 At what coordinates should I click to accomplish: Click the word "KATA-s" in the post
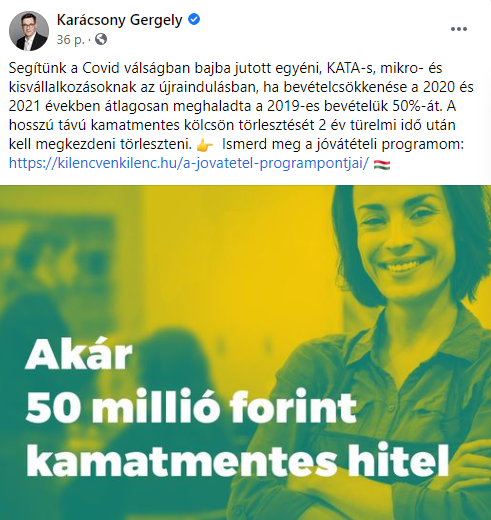click(x=350, y=68)
